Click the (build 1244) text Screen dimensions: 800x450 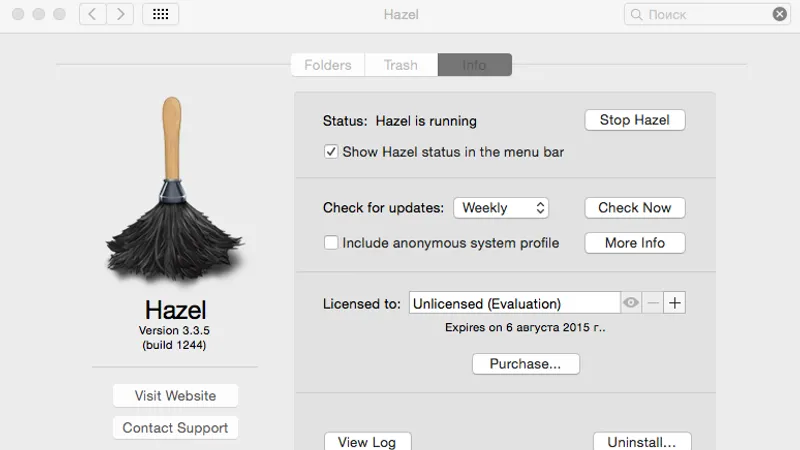(x=174, y=345)
